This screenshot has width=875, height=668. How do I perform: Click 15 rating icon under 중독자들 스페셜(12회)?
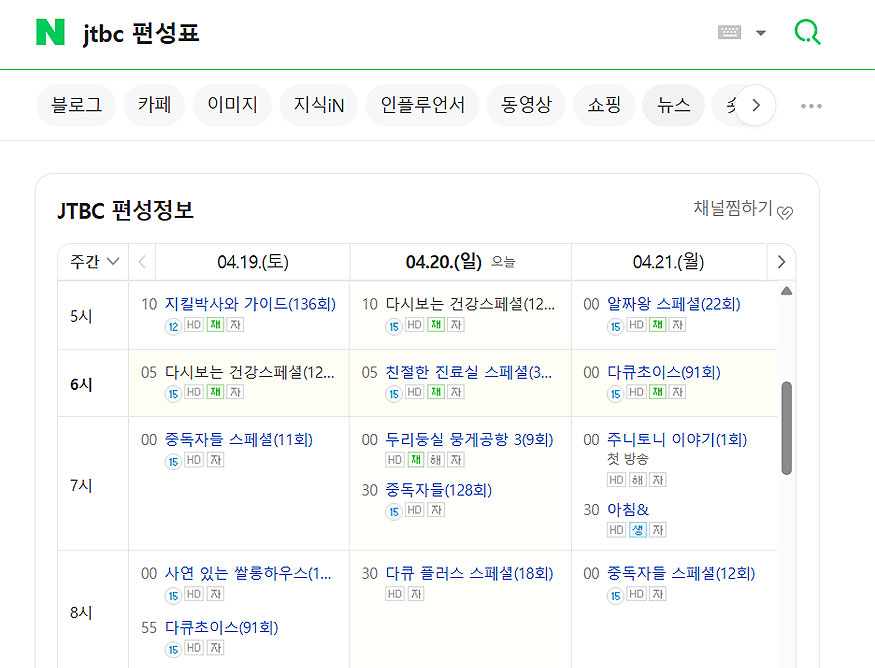[x=615, y=596]
